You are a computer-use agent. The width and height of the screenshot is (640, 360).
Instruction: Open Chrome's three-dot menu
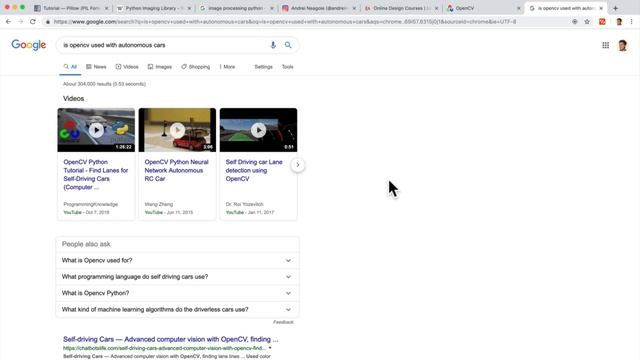pyautogui.click(x=631, y=22)
